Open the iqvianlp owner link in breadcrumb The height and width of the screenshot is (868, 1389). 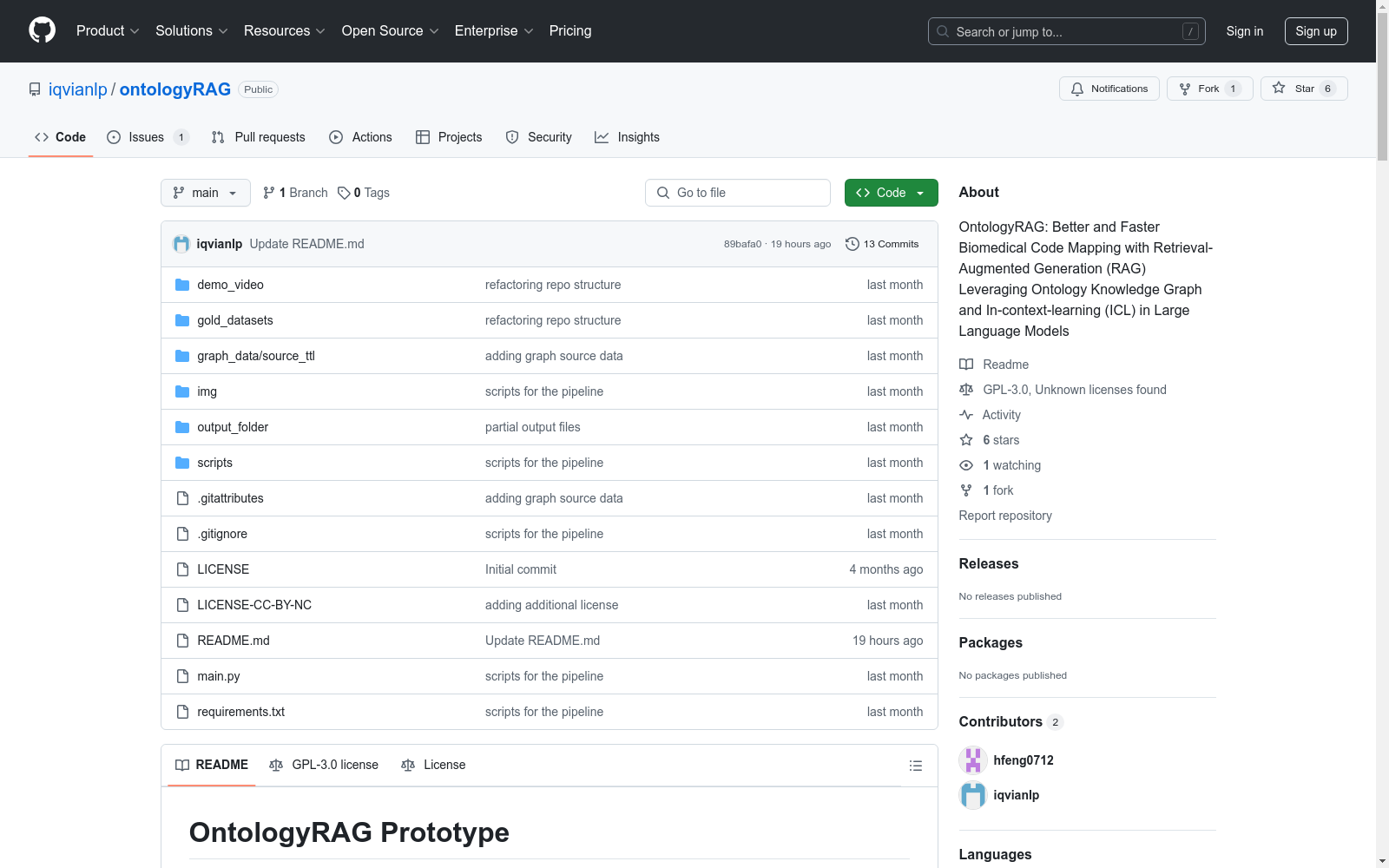point(78,89)
